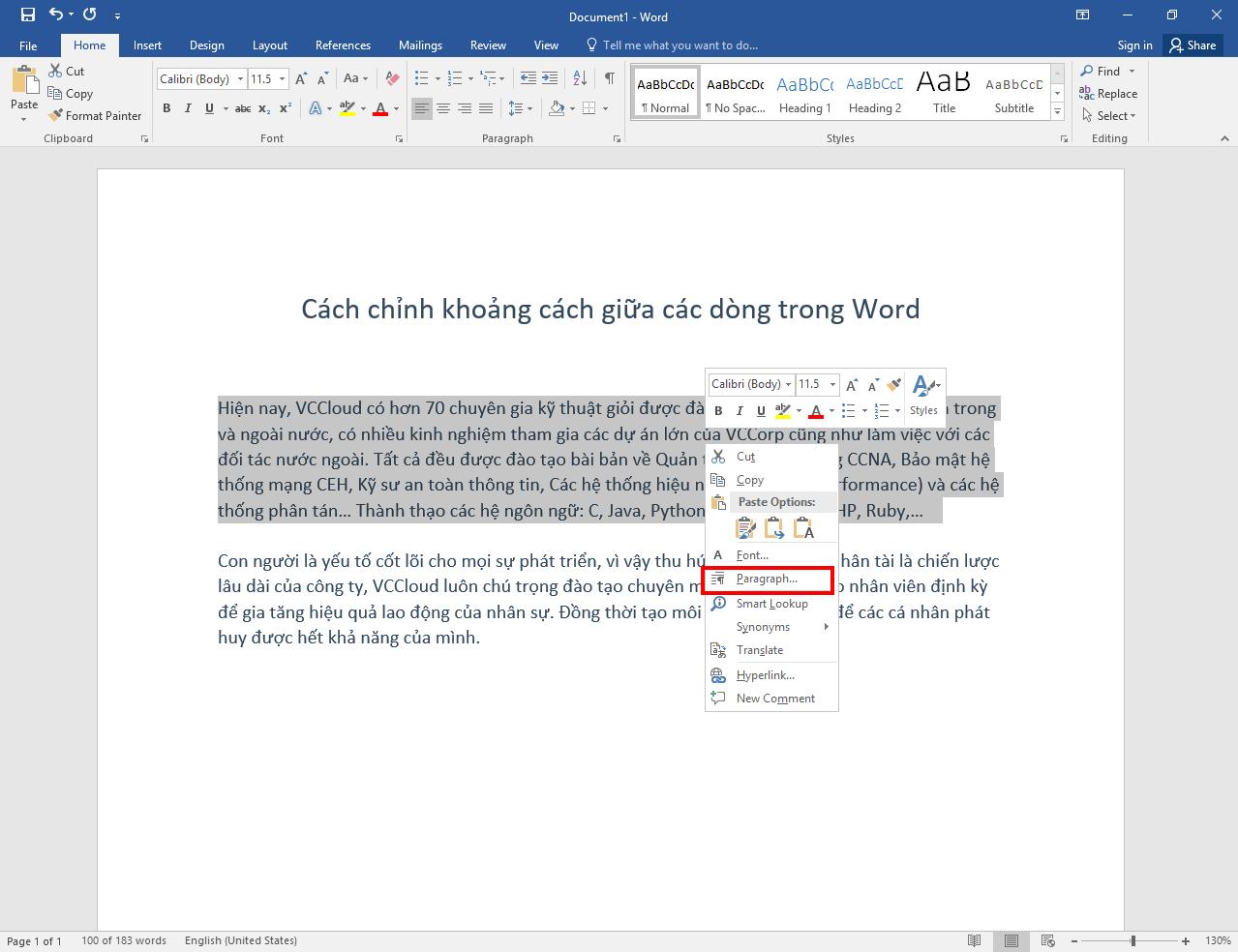
Task: Shrink font size in ribbon
Action: coord(322,78)
